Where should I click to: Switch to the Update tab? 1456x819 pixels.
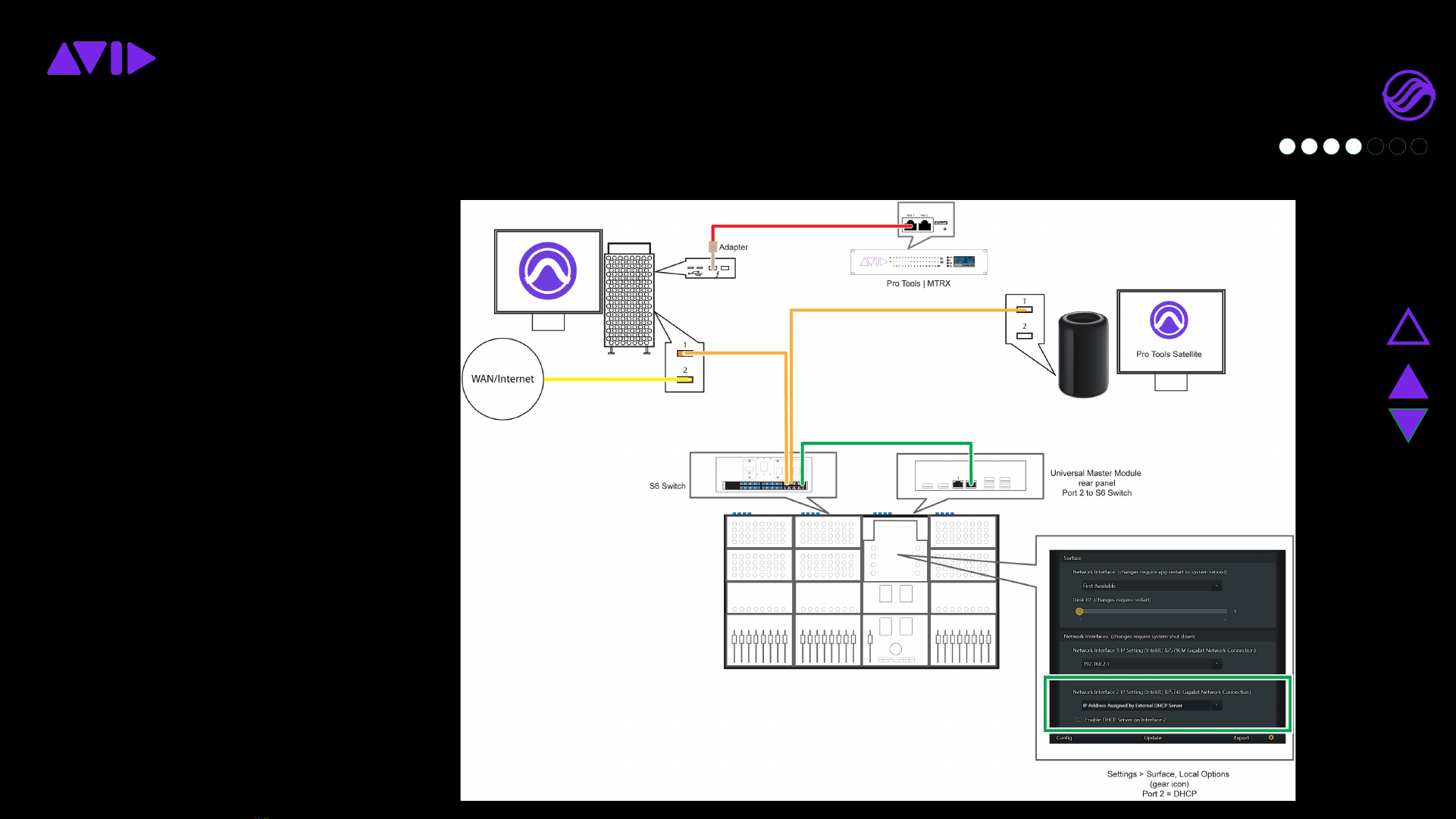pos(1153,738)
